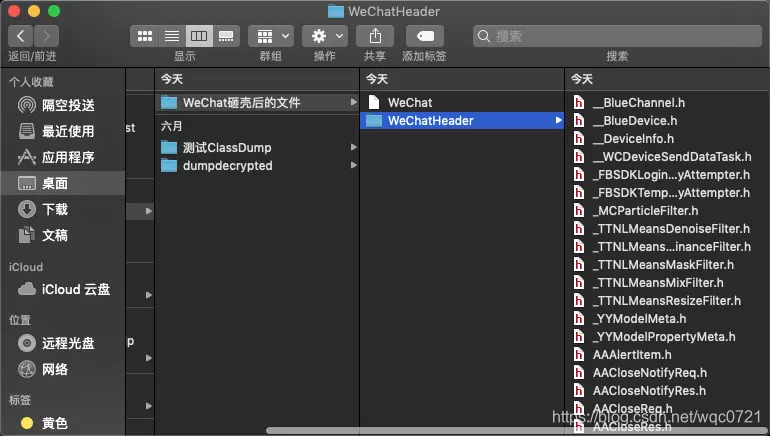This screenshot has height=436, width=770.
Task: Select the dumpdecrypted folder
Action: (257, 165)
